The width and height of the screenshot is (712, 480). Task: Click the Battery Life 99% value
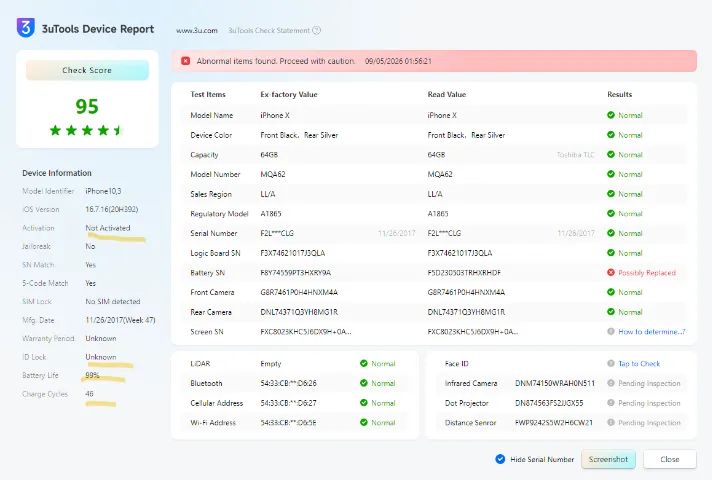[x=92, y=375]
